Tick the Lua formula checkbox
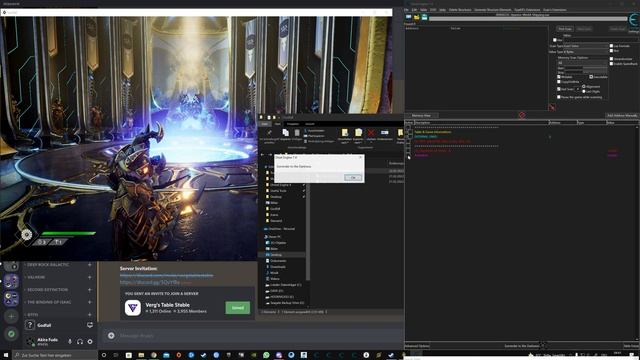 [x=611, y=46]
